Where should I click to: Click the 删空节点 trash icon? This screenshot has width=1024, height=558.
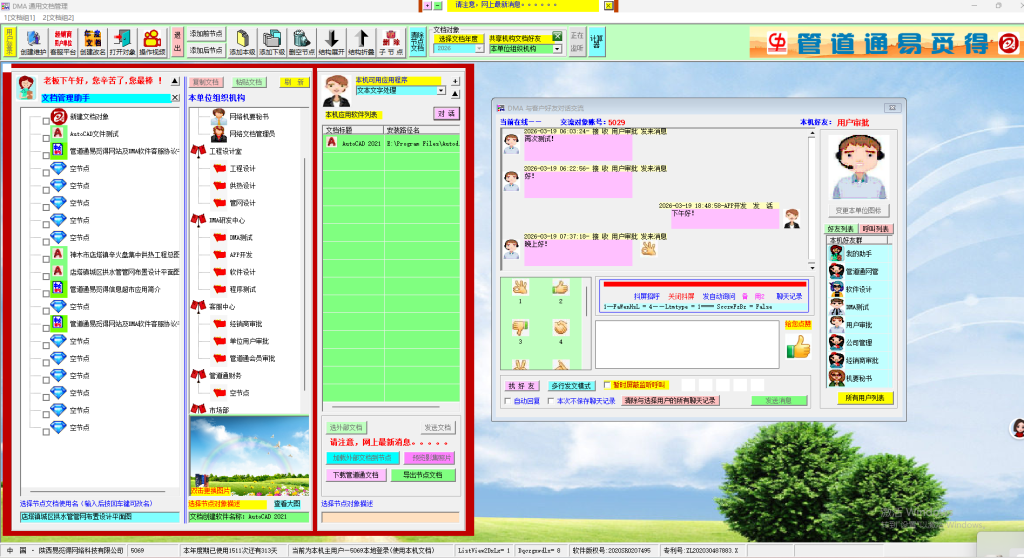click(x=302, y=42)
